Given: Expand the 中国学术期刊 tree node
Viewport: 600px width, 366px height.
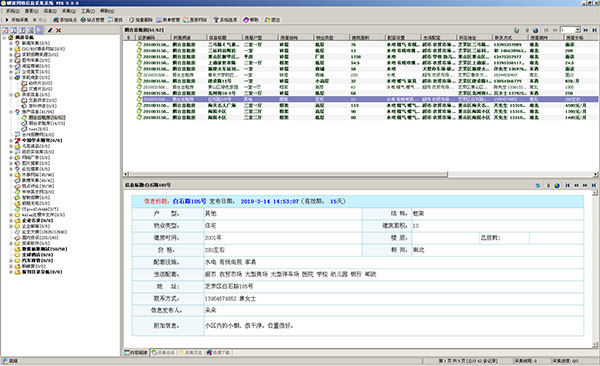Looking at the screenshot, I should [11, 141].
